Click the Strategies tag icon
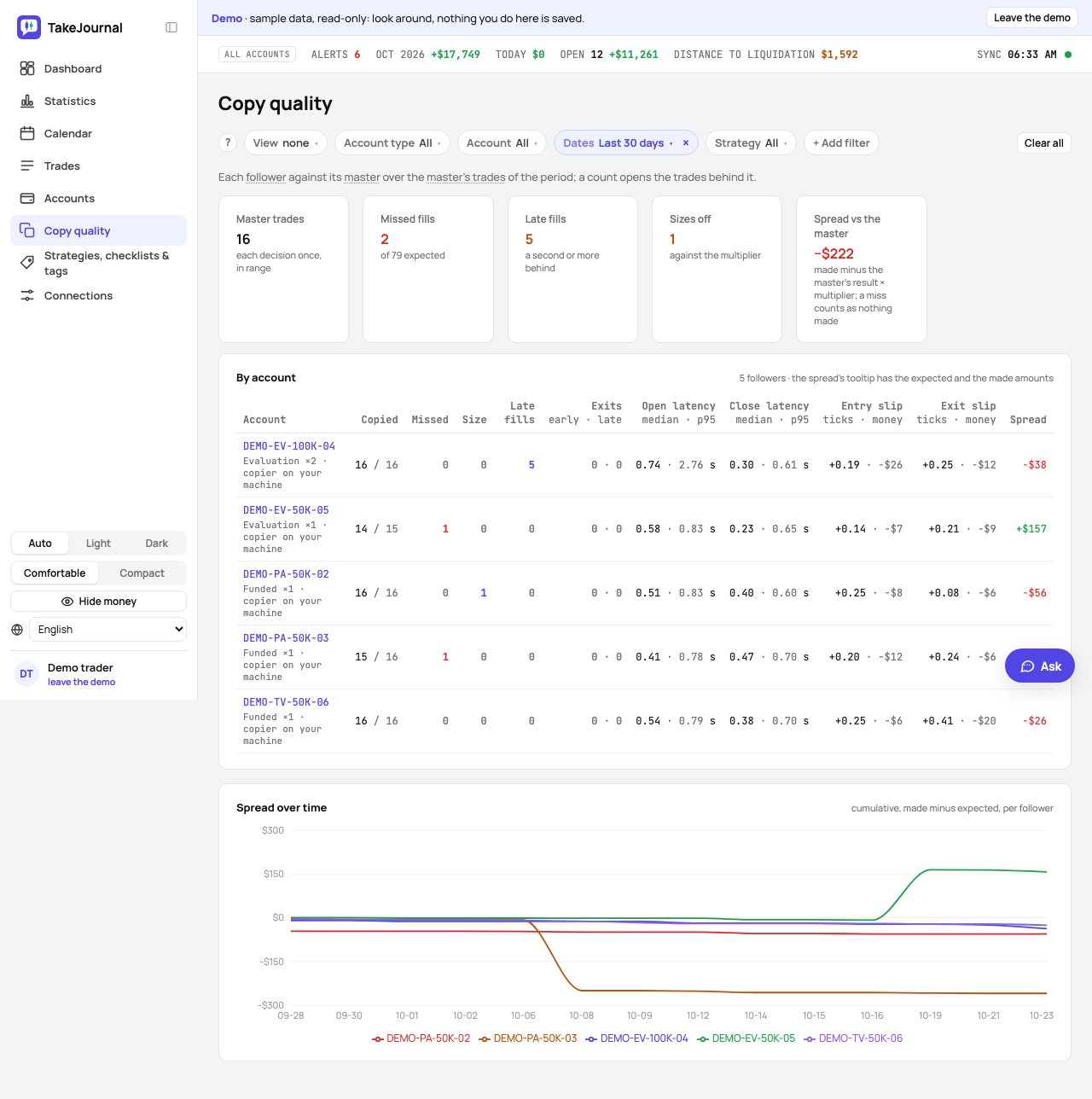The width and height of the screenshot is (1092, 1099). pyautogui.click(x=27, y=263)
